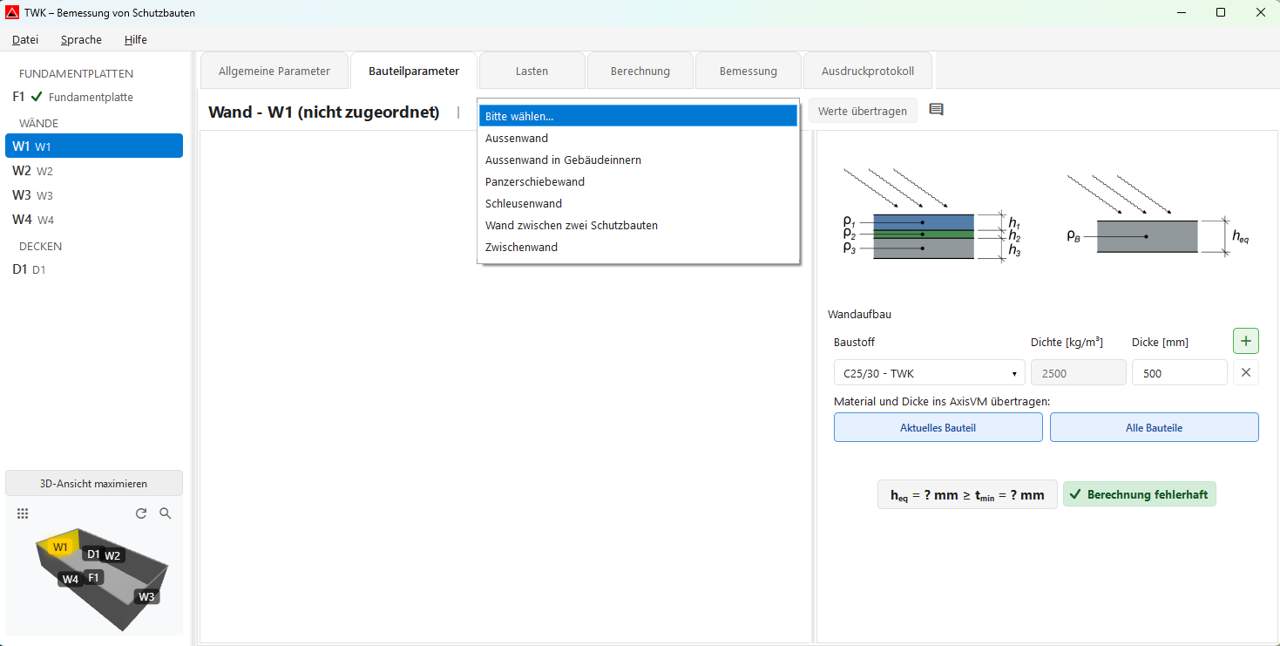Screen dimensions: 1280x646
Task: Reset the 3D view with the refresh icon
Action: coord(141,513)
